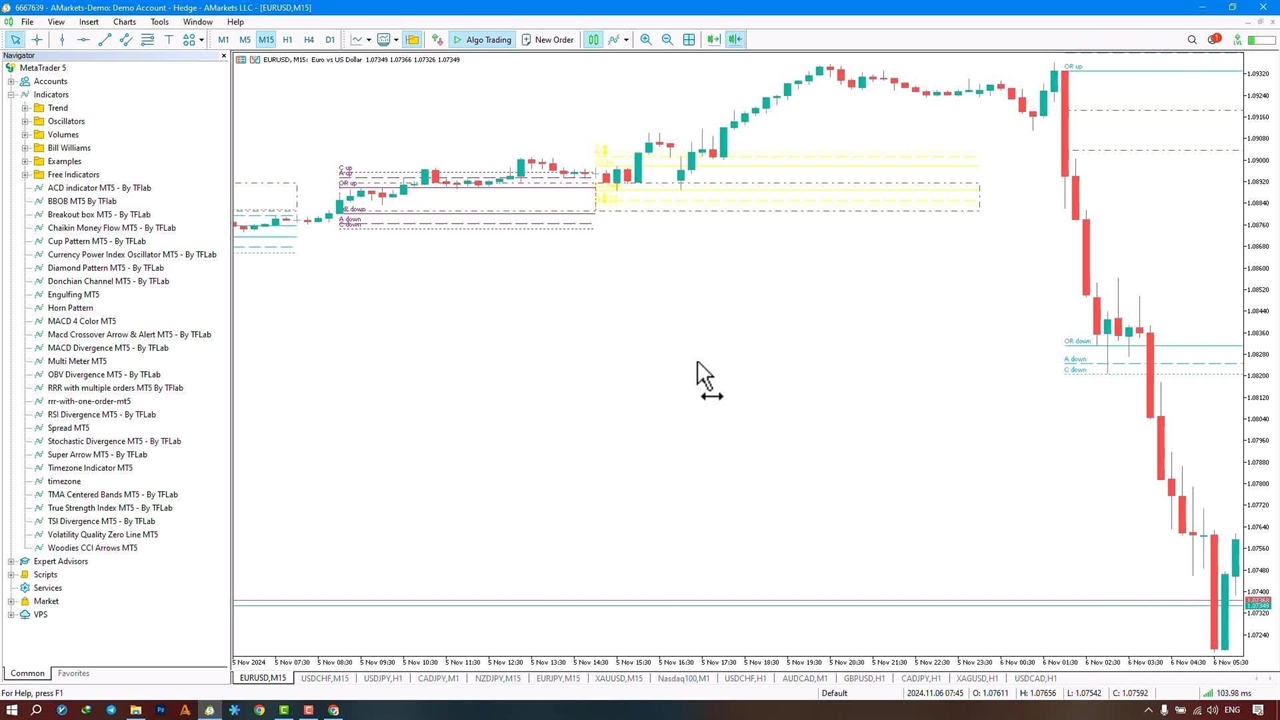Open the account notifications icon
Image resolution: width=1280 pixels, height=720 pixels.
[1214, 40]
